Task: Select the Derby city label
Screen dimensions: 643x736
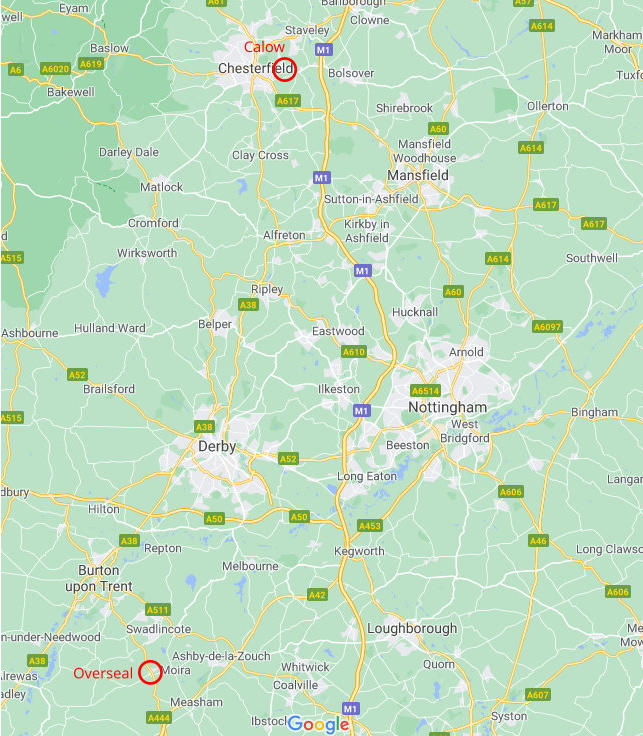Action: [x=217, y=446]
